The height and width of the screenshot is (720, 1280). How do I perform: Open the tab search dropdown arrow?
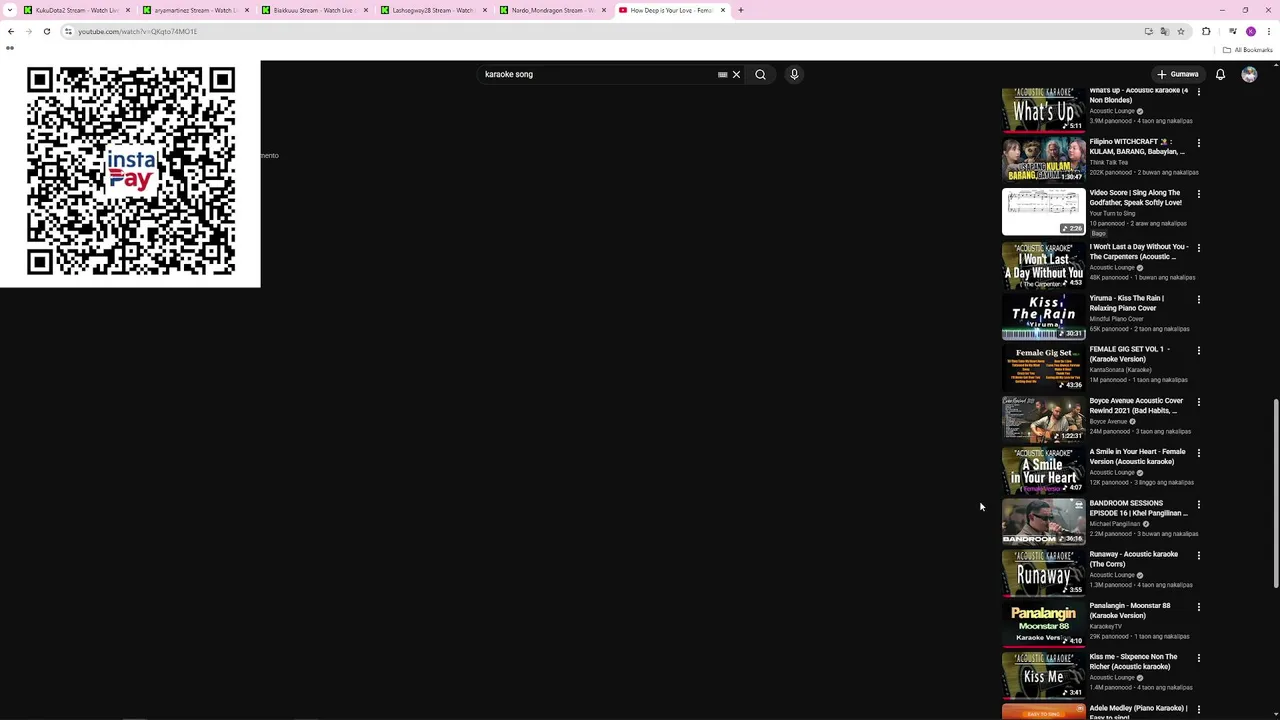click(x=10, y=10)
